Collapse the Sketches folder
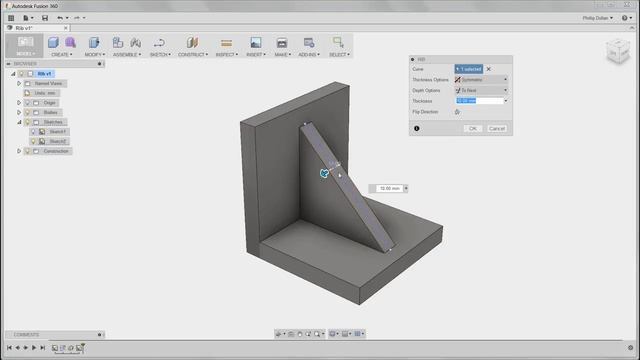Viewport: 640px width, 360px height. pos(19,122)
